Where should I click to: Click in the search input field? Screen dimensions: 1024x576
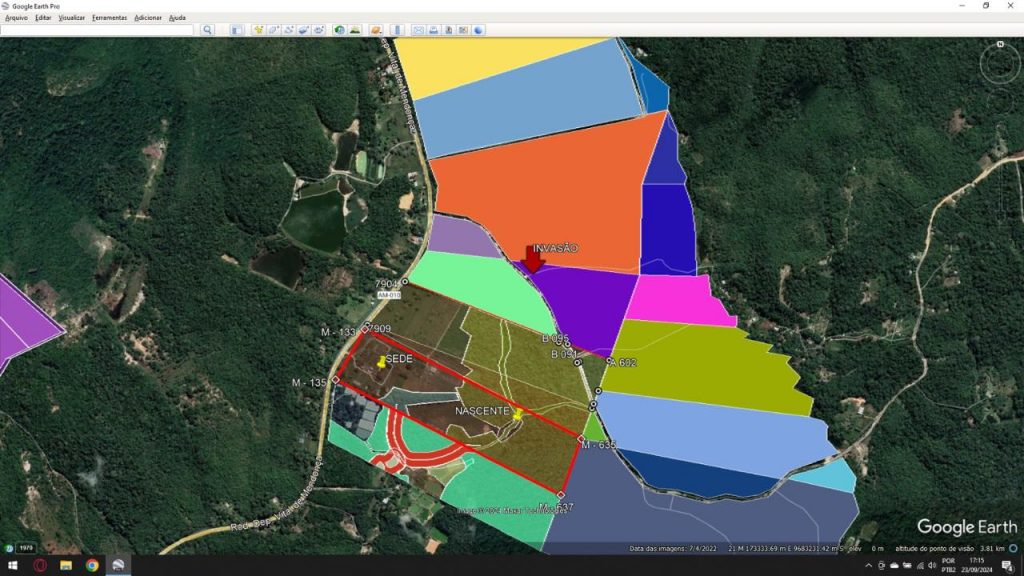click(x=97, y=30)
